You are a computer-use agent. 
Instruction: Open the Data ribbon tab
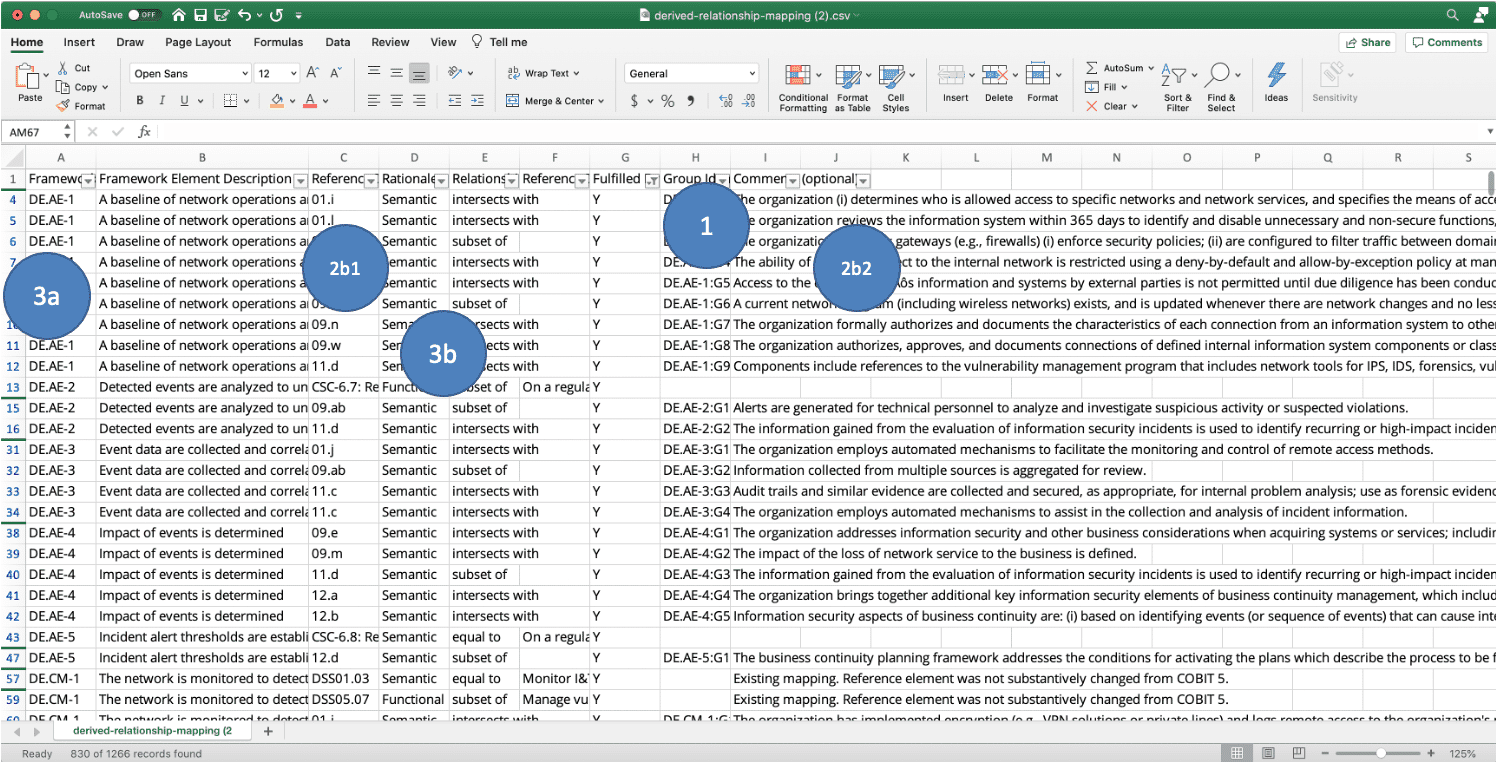[x=338, y=42]
